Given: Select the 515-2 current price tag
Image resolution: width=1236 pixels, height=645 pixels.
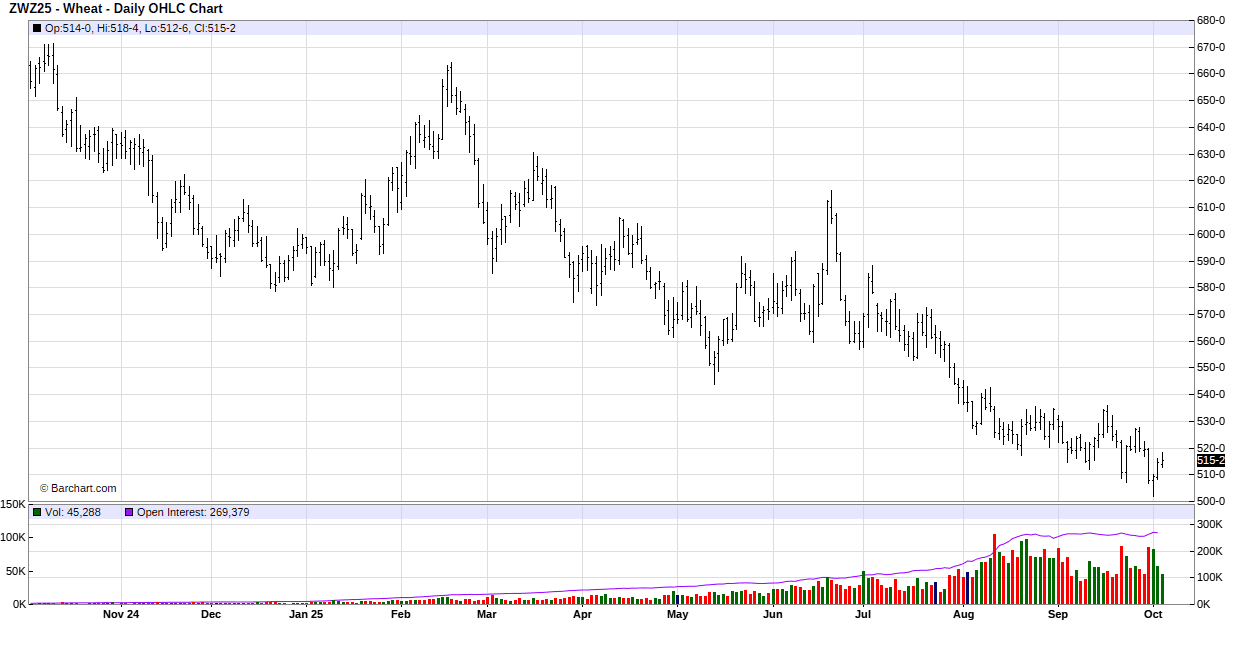Looking at the screenshot, I should 1210,460.
